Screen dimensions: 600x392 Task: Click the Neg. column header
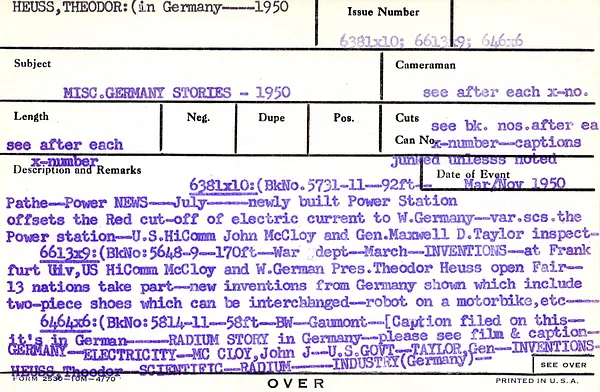pos(198,117)
